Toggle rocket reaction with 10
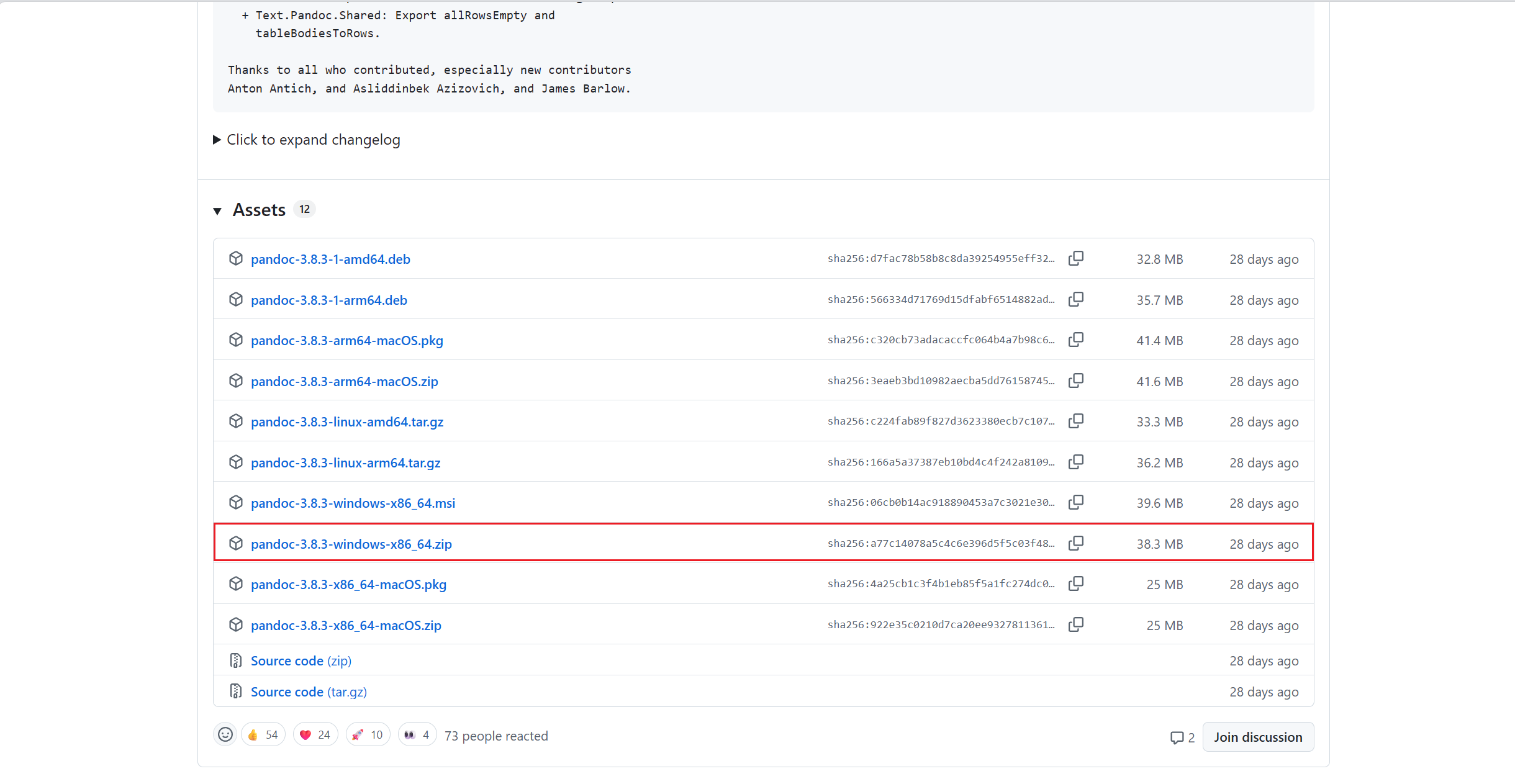Screen dimensions: 1515x784 [x=368, y=735]
